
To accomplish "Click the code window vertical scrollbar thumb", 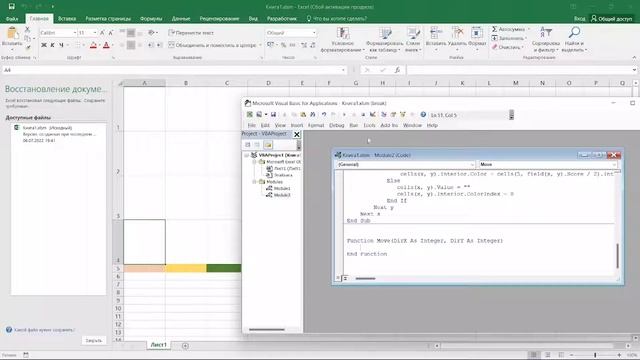I will 618,256.
